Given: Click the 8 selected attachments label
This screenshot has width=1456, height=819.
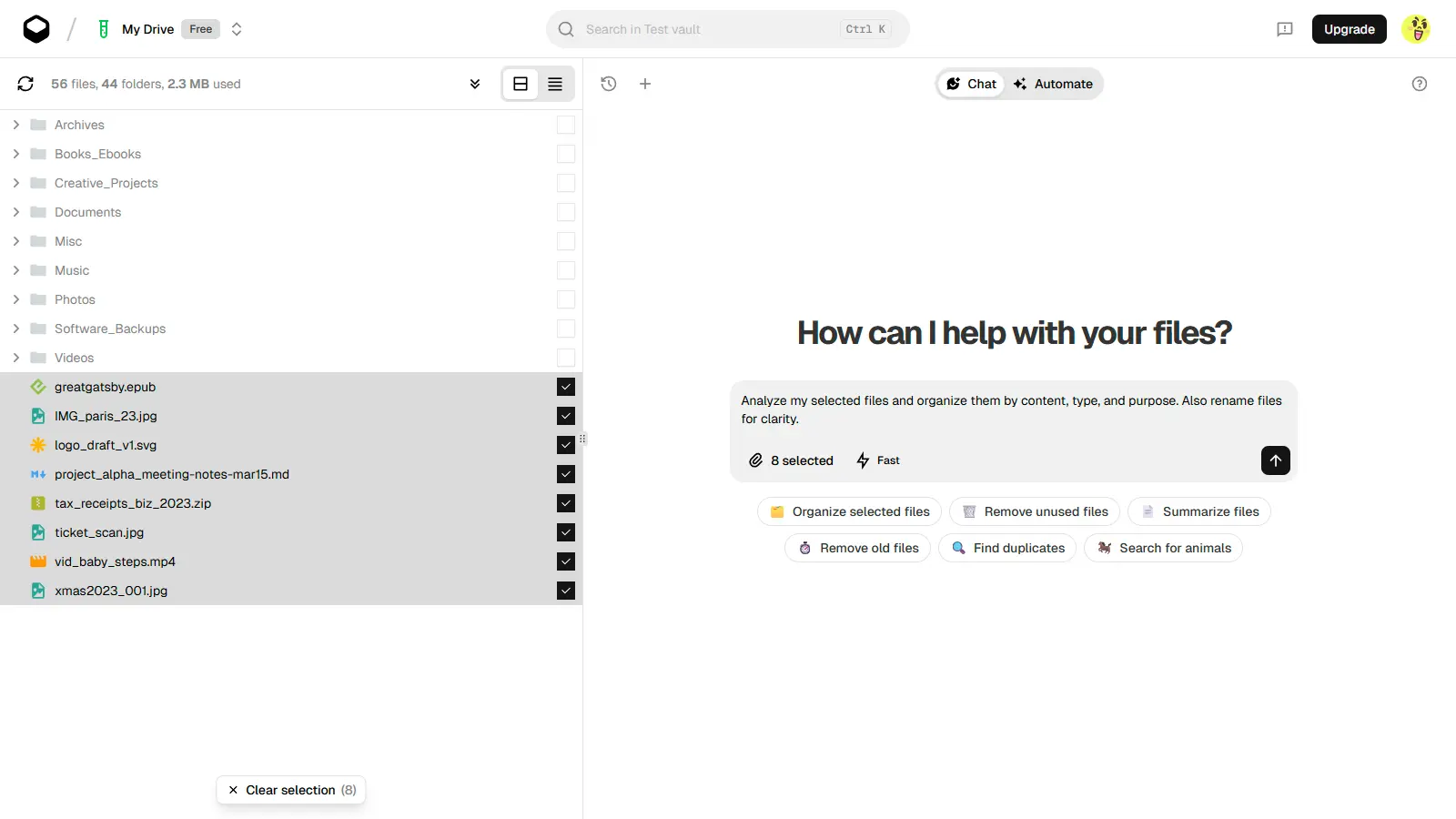Looking at the screenshot, I should (802, 460).
